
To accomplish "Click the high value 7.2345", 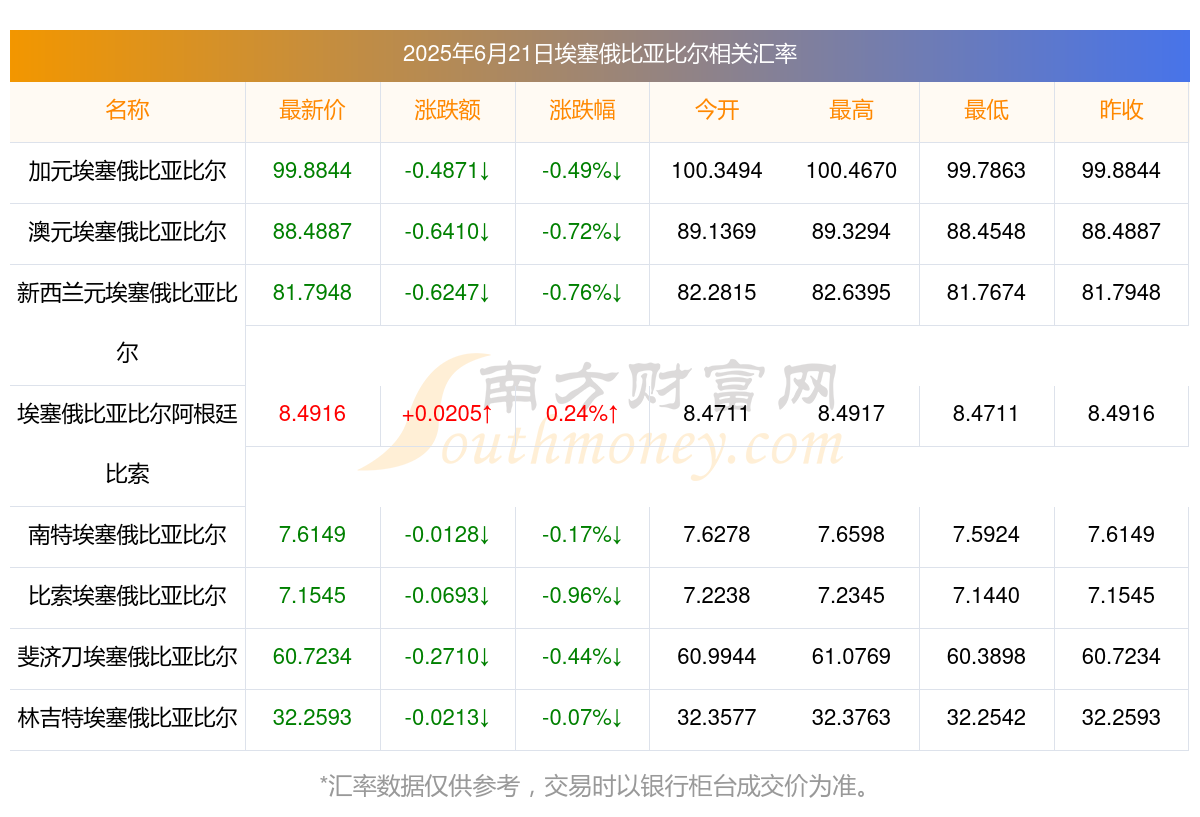I will (851, 596).
